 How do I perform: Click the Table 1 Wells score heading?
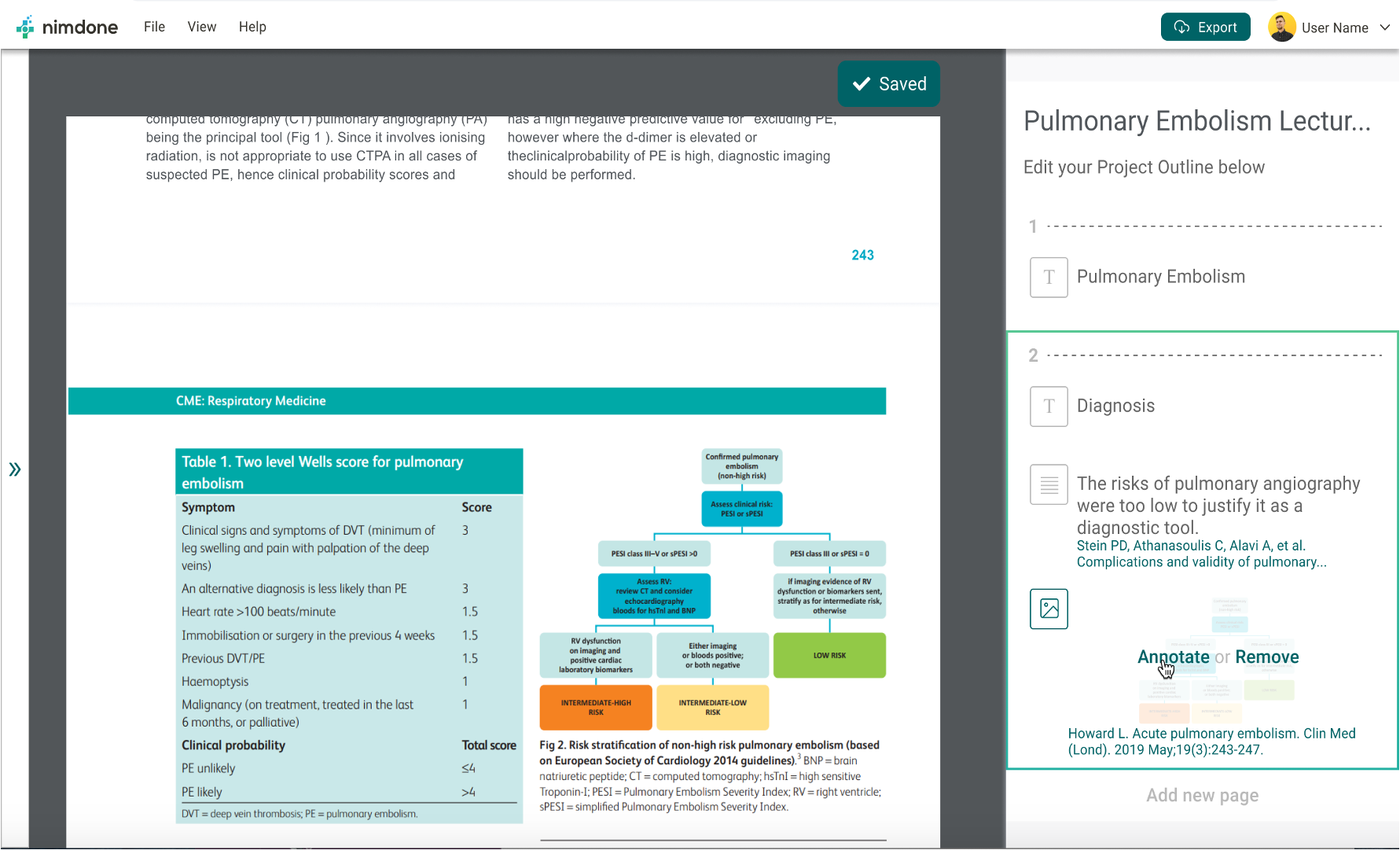(349, 472)
